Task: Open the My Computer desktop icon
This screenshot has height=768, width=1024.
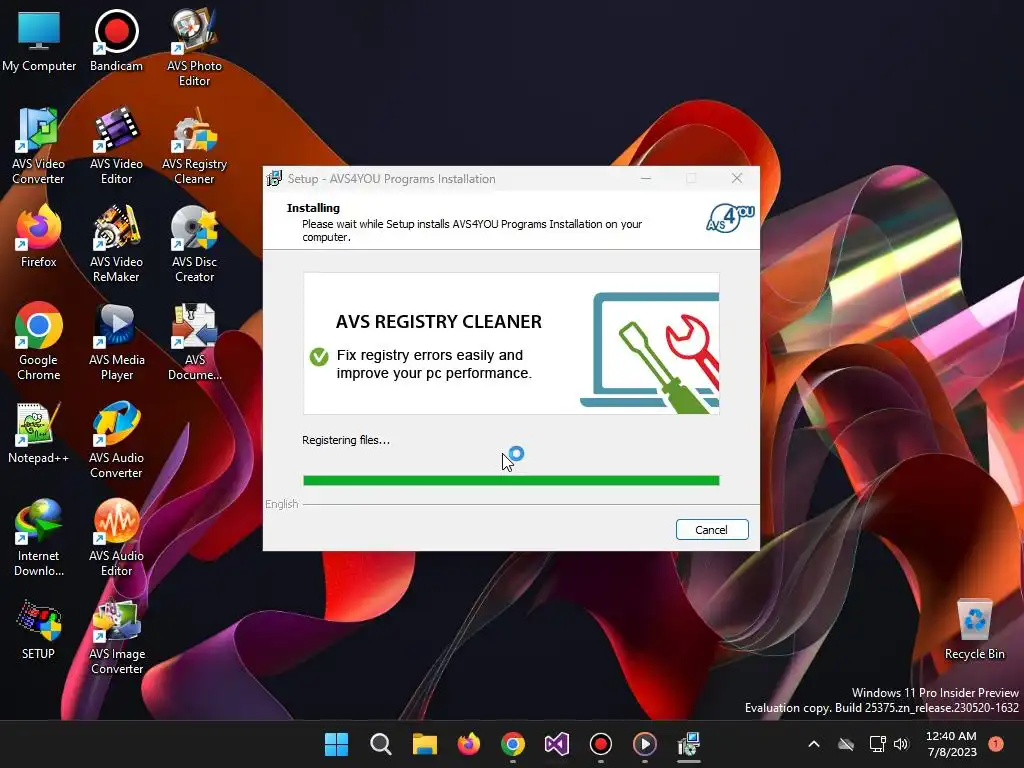Action: (39, 40)
